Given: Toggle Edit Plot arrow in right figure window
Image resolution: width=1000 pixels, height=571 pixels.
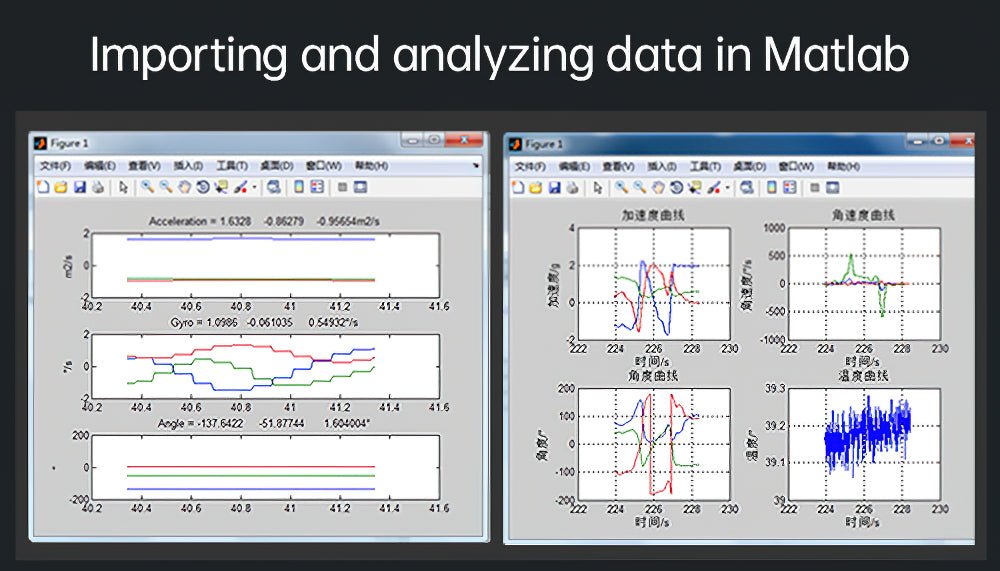Looking at the screenshot, I should click(598, 187).
